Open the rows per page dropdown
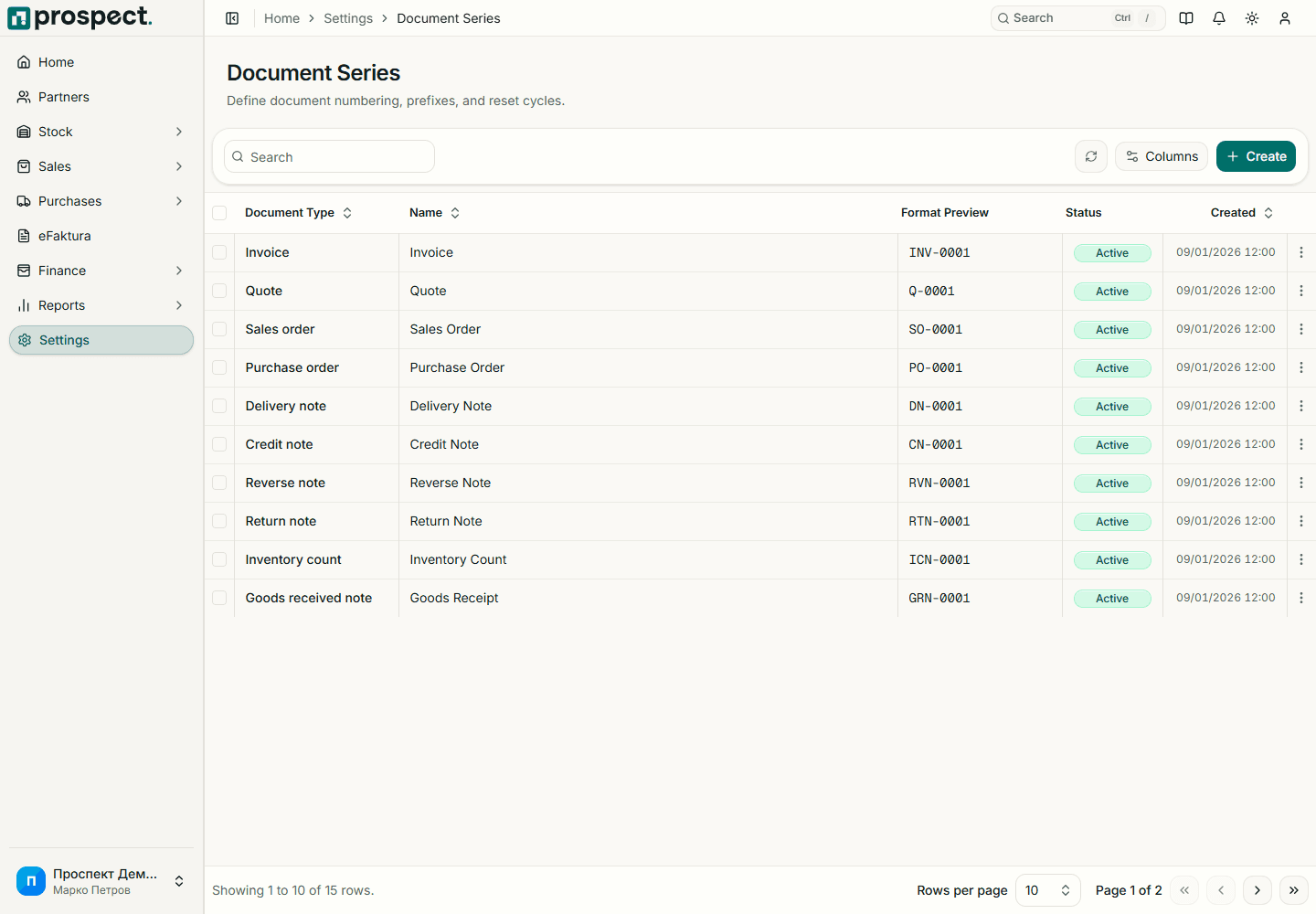Viewport: 1316px width, 914px height. click(1048, 890)
